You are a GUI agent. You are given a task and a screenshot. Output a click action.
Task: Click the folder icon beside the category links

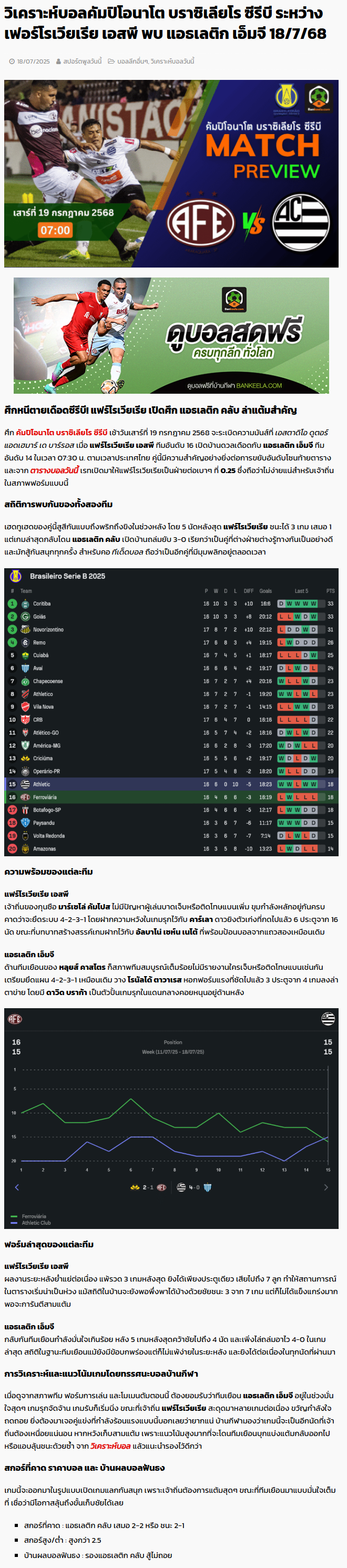111,62
